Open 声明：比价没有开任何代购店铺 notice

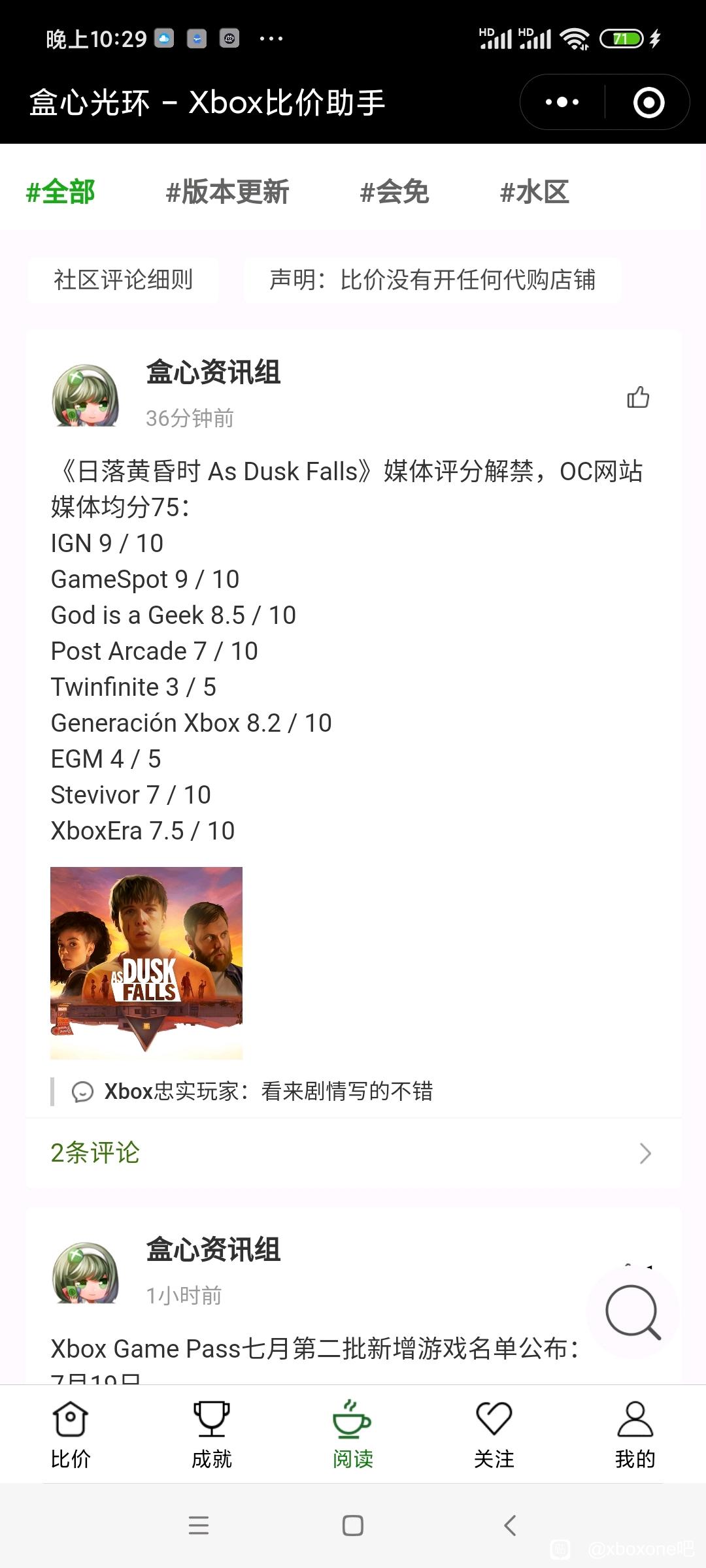pos(432,280)
